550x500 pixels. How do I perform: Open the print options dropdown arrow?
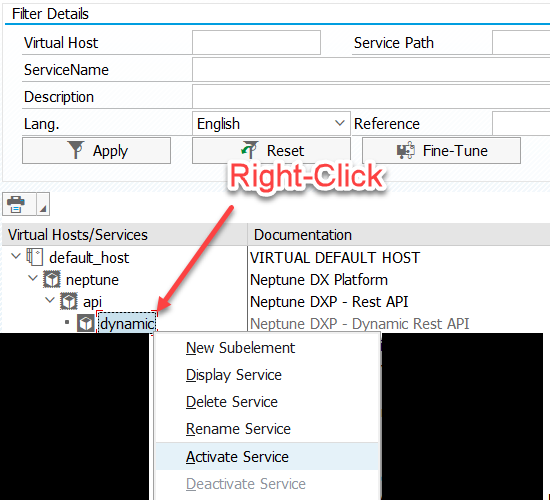tap(43, 204)
